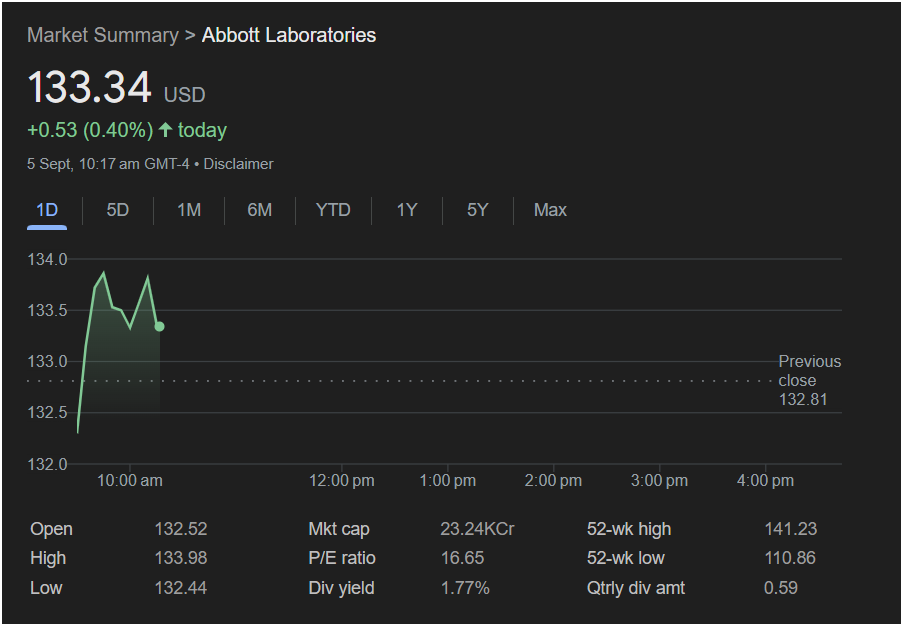
Task: Open the Disclaimer link
Action: 238,164
